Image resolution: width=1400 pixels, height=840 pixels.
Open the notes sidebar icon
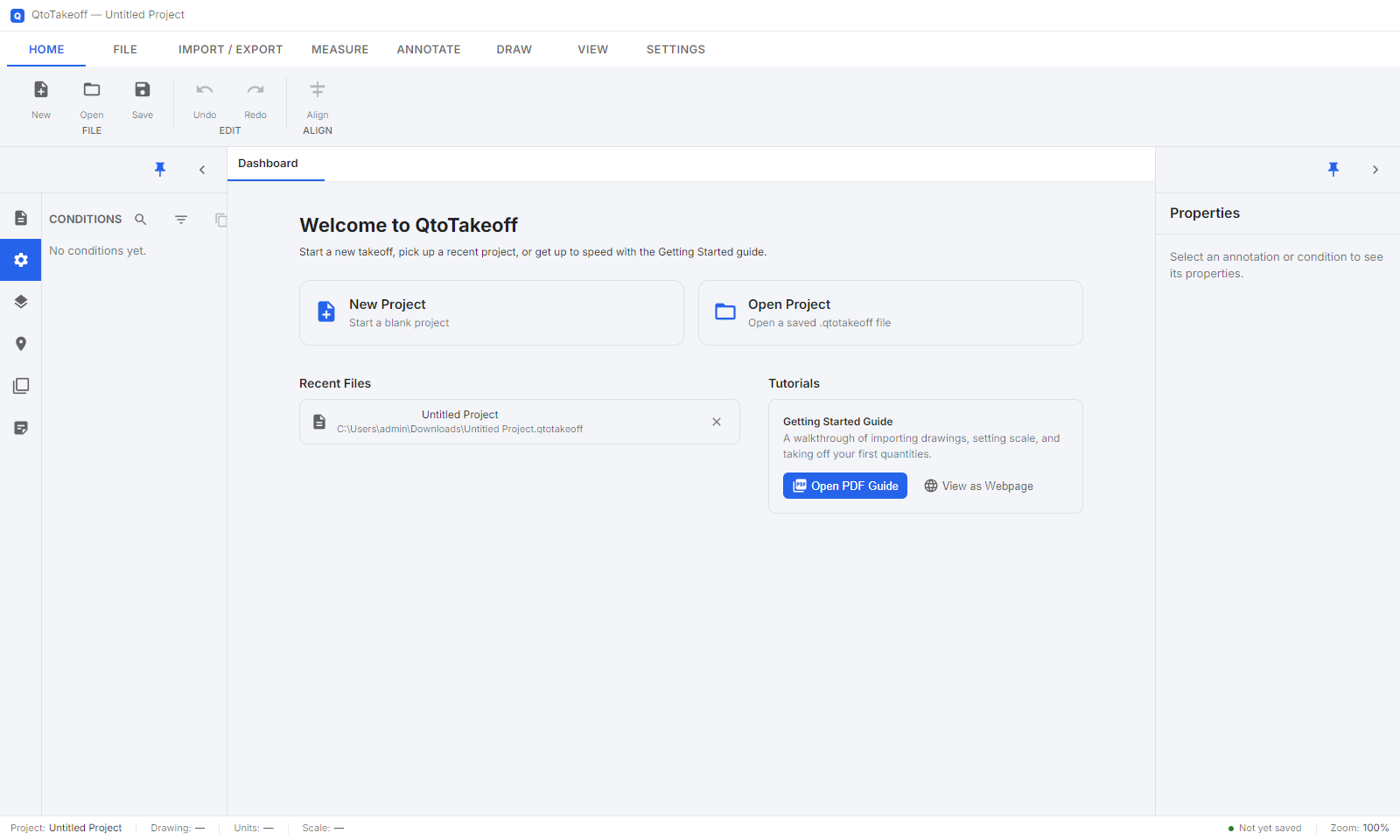tap(21, 428)
